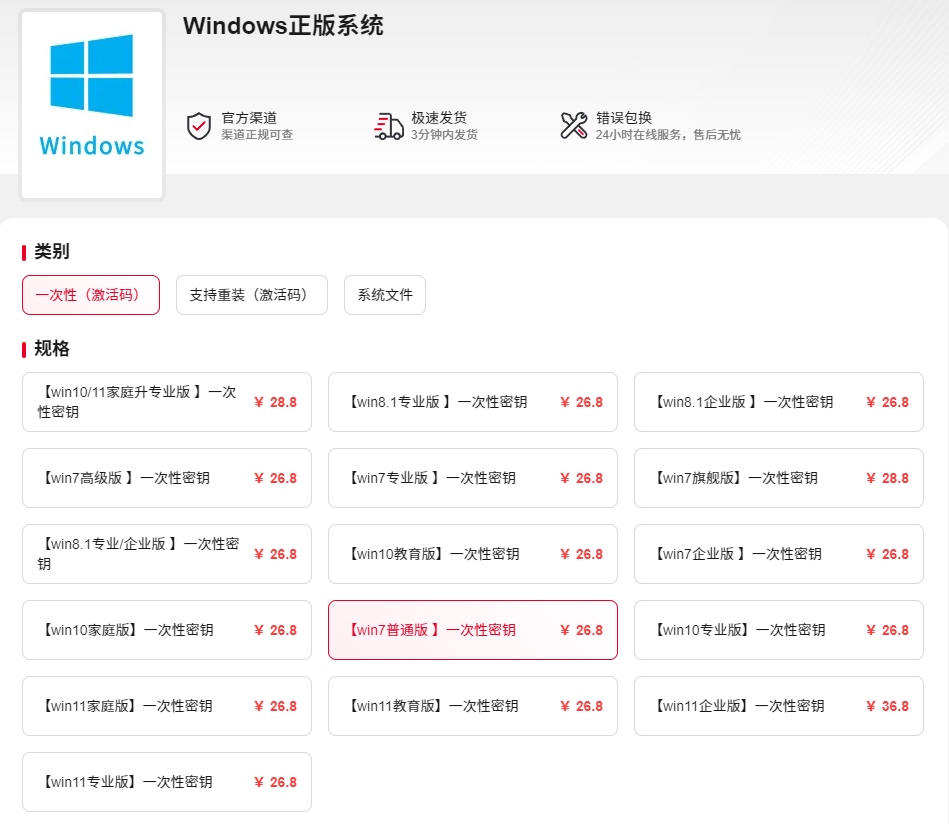
Task: Click the 错误包换 label
Action: [x=624, y=118]
